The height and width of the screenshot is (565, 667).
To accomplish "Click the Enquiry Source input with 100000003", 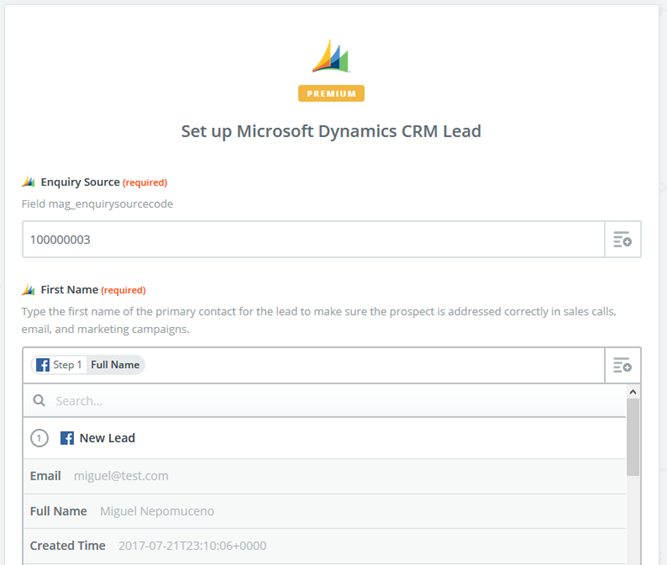I will pyautogui.click(x=314, y=239).
